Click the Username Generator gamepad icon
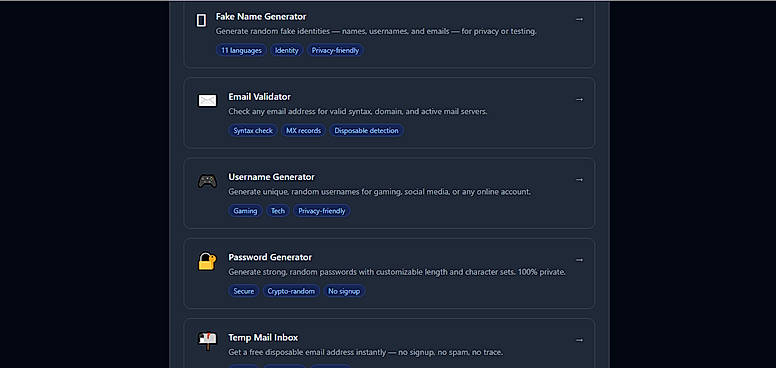Viewport: 776px width, 368px height. pyautogui.click(x=207, y=181)
